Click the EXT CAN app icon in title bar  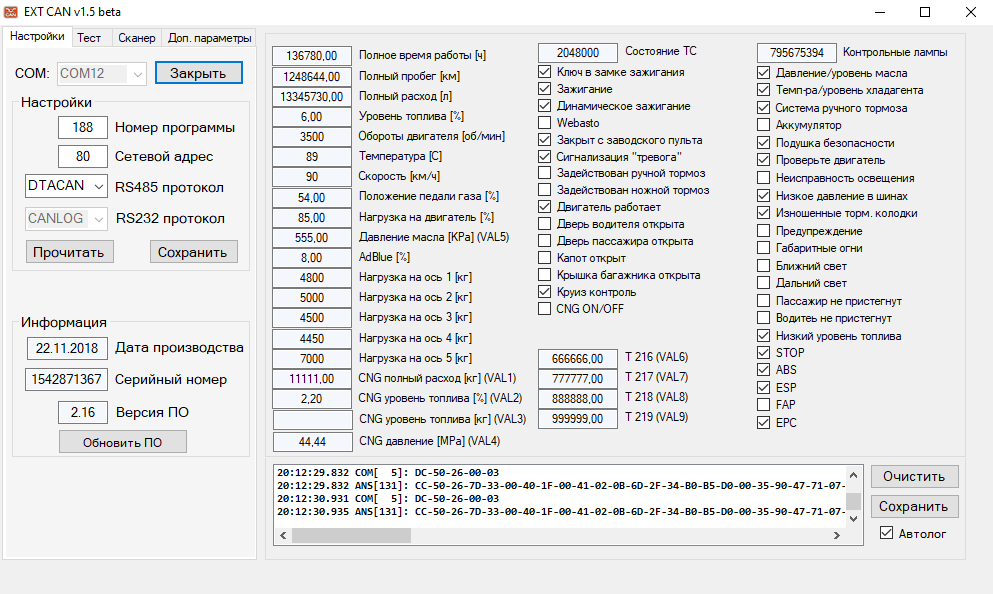click(14, 12)
